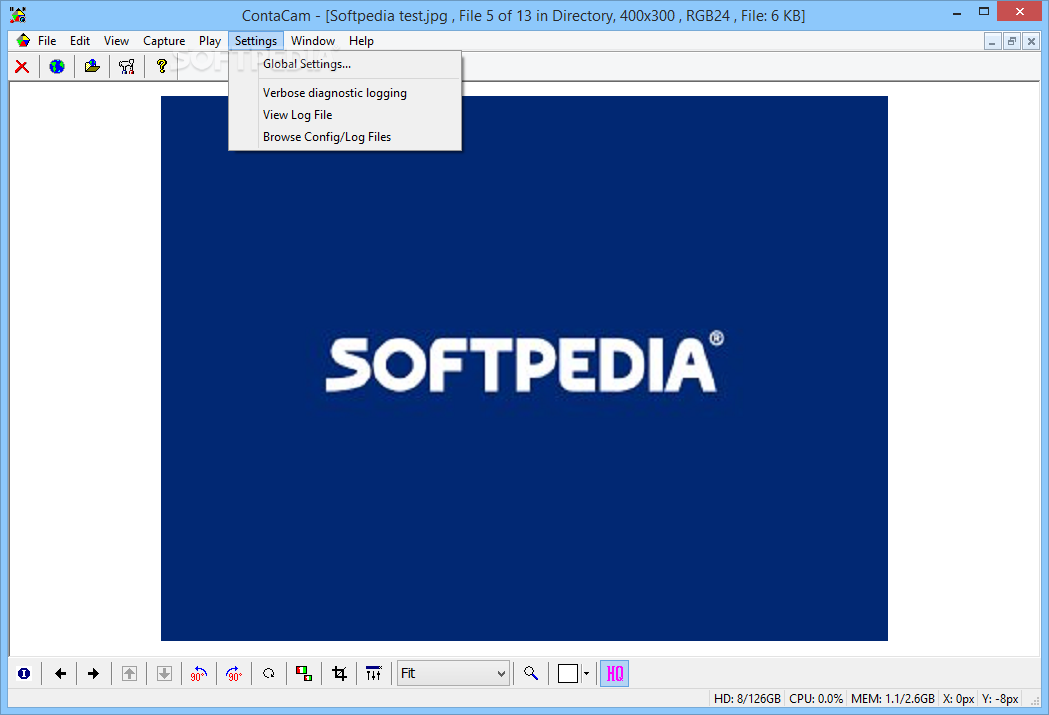Viewport: 1049px width, 715px height.
Task: Go to next picture with the right arrow
Action: click(x=94, y=674)
